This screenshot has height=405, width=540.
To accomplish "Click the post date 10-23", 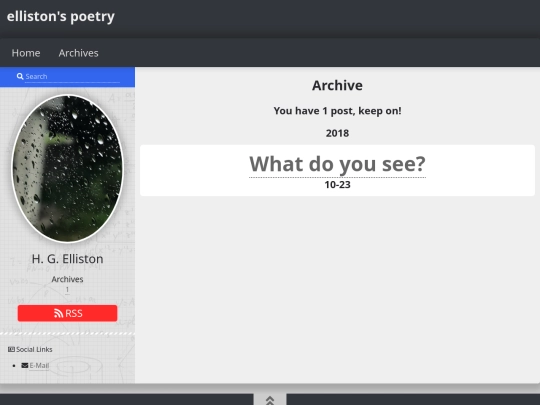I will [x=338, y=185].
